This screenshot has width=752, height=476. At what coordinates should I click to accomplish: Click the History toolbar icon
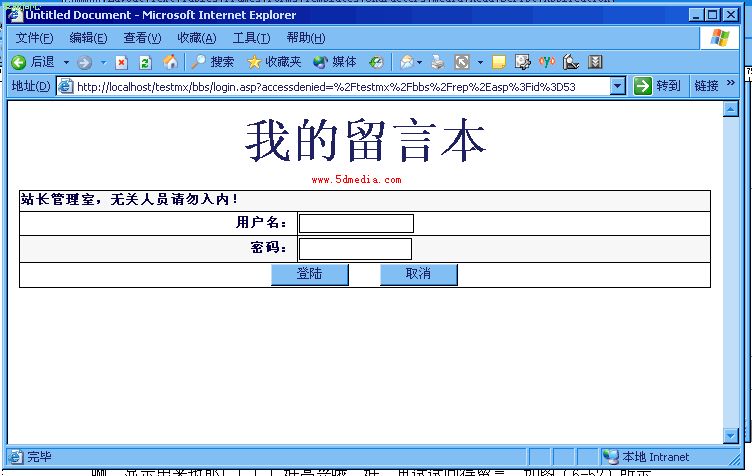pyautogui.click(x=376, y=62)
